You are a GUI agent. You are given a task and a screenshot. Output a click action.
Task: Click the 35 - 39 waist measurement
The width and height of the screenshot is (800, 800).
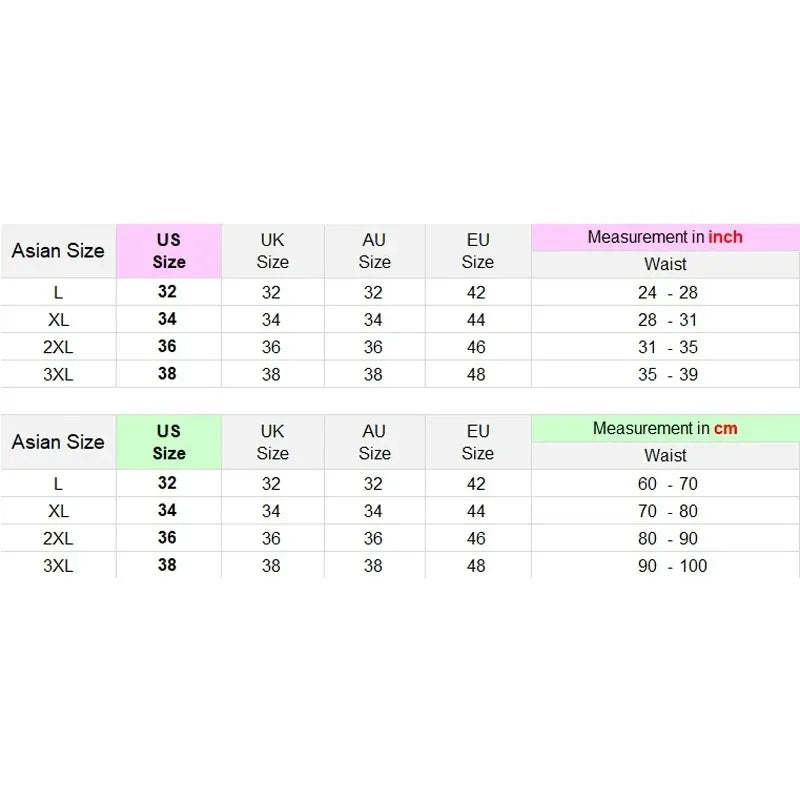click(x=667, y=375)
